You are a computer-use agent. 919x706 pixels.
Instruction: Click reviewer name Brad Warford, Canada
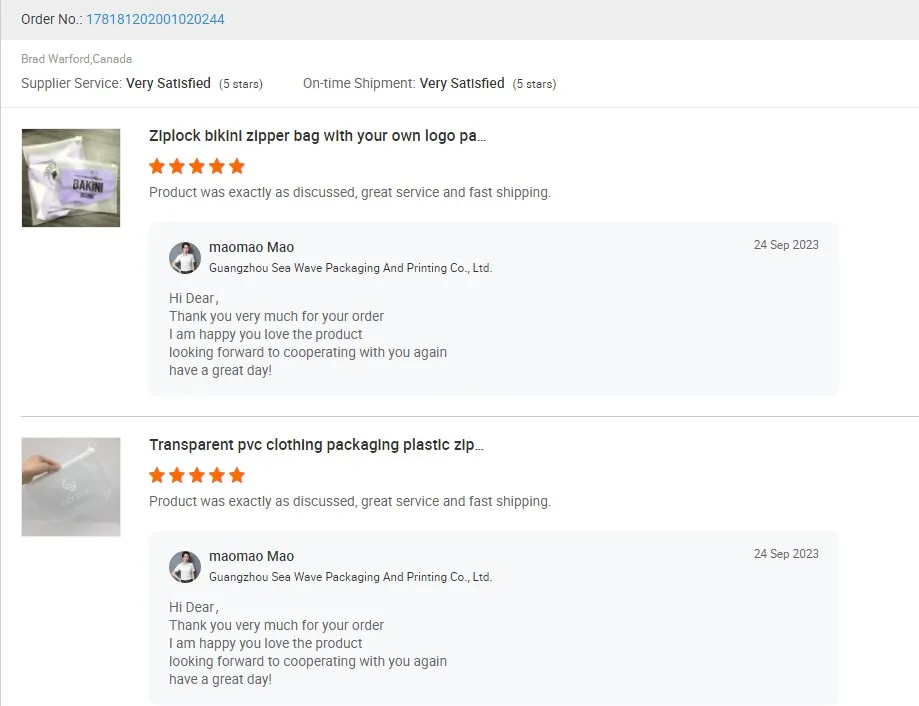77,59
